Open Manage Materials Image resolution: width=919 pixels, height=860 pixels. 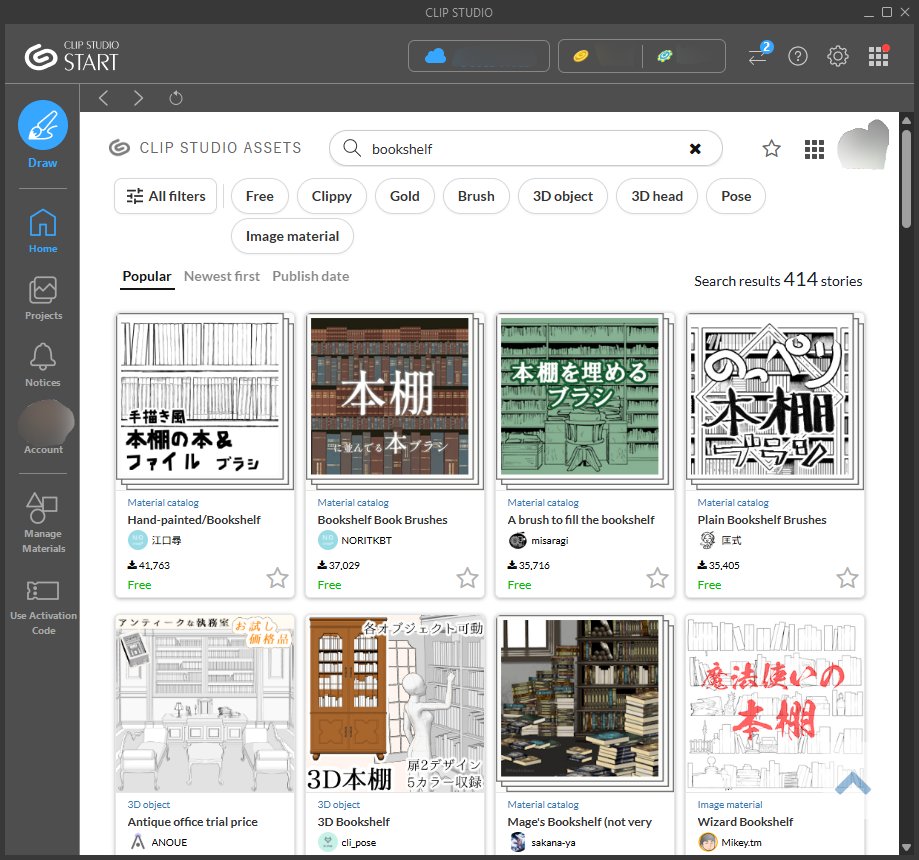[x=43, y=522]
